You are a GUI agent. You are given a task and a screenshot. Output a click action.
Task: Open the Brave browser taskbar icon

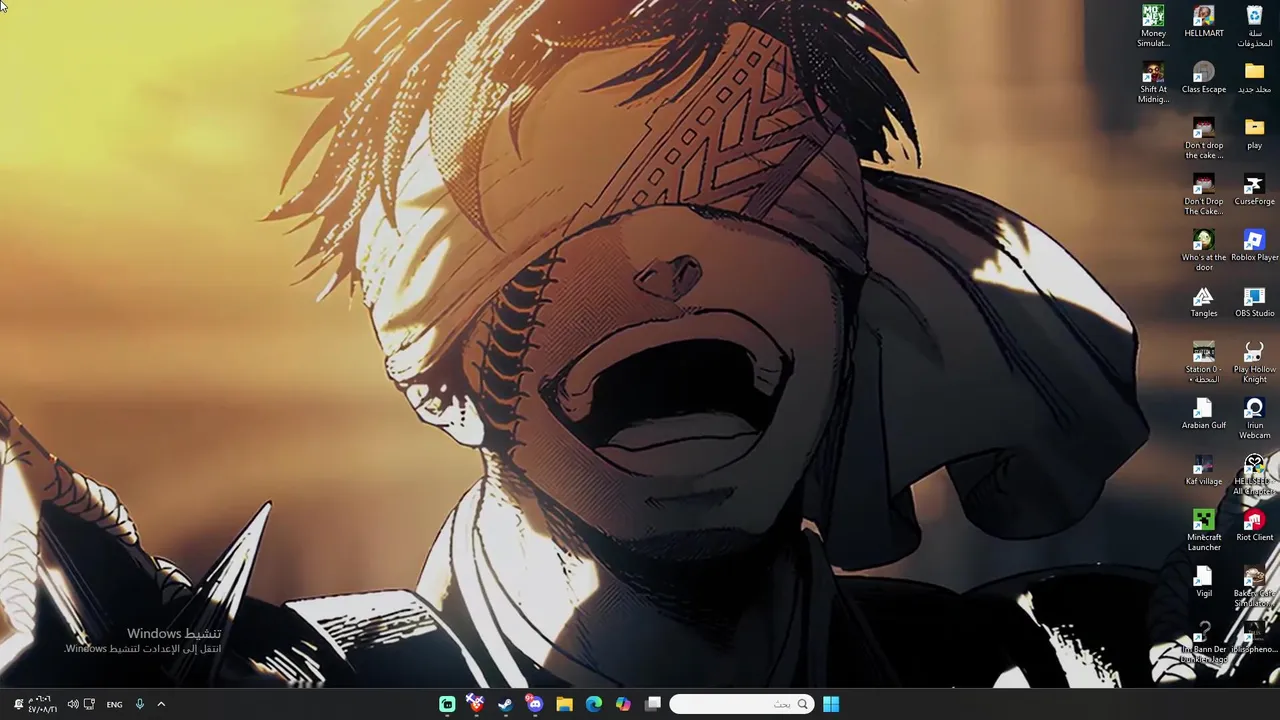(476, 704)
